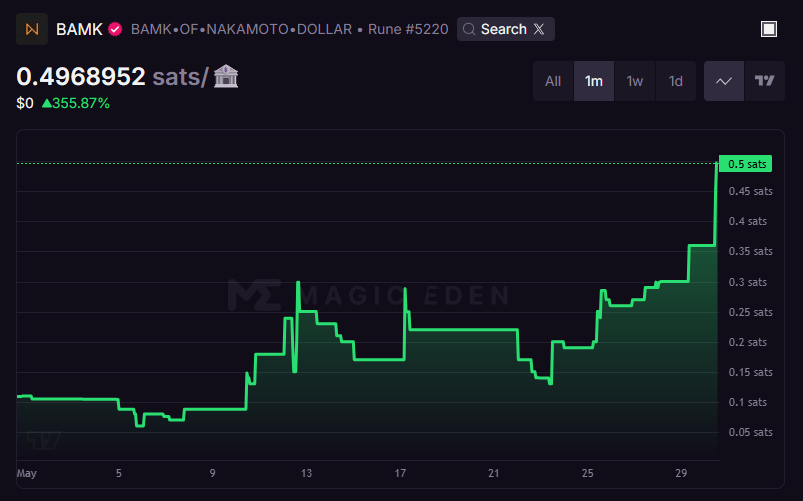The width and height of the screenshot is (803, 501).
Task: Click the BAMK•OF•NAKAMOTO•DOLLAR rune name
Action: [x=241, y=29]
